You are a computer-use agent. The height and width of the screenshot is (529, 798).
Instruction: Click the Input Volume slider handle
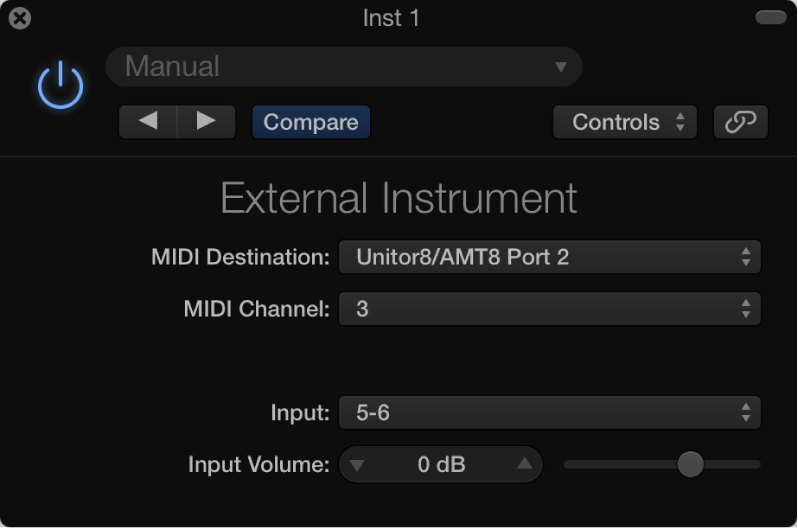690,464
